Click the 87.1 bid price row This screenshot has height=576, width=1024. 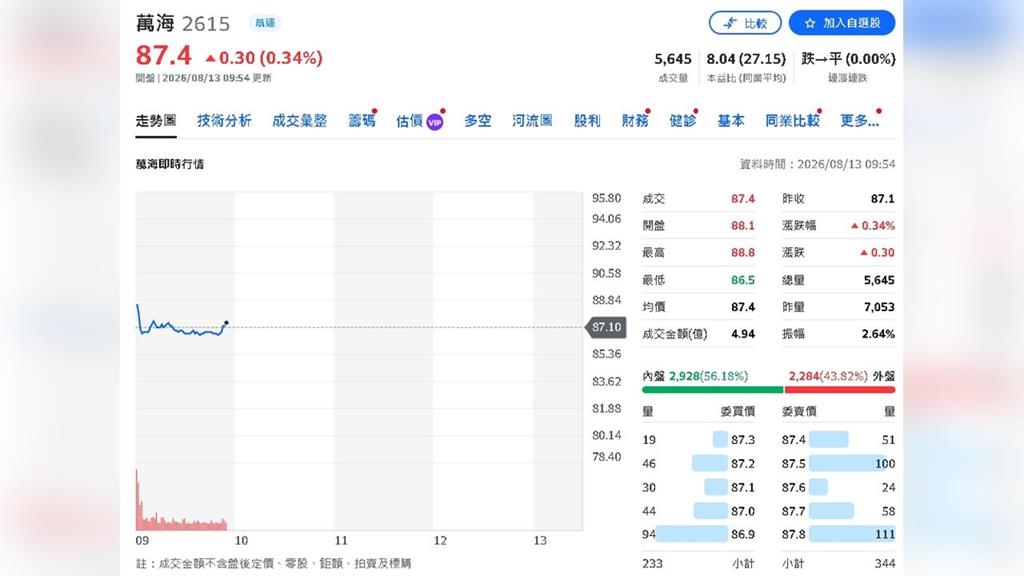[x=699, y=487]
